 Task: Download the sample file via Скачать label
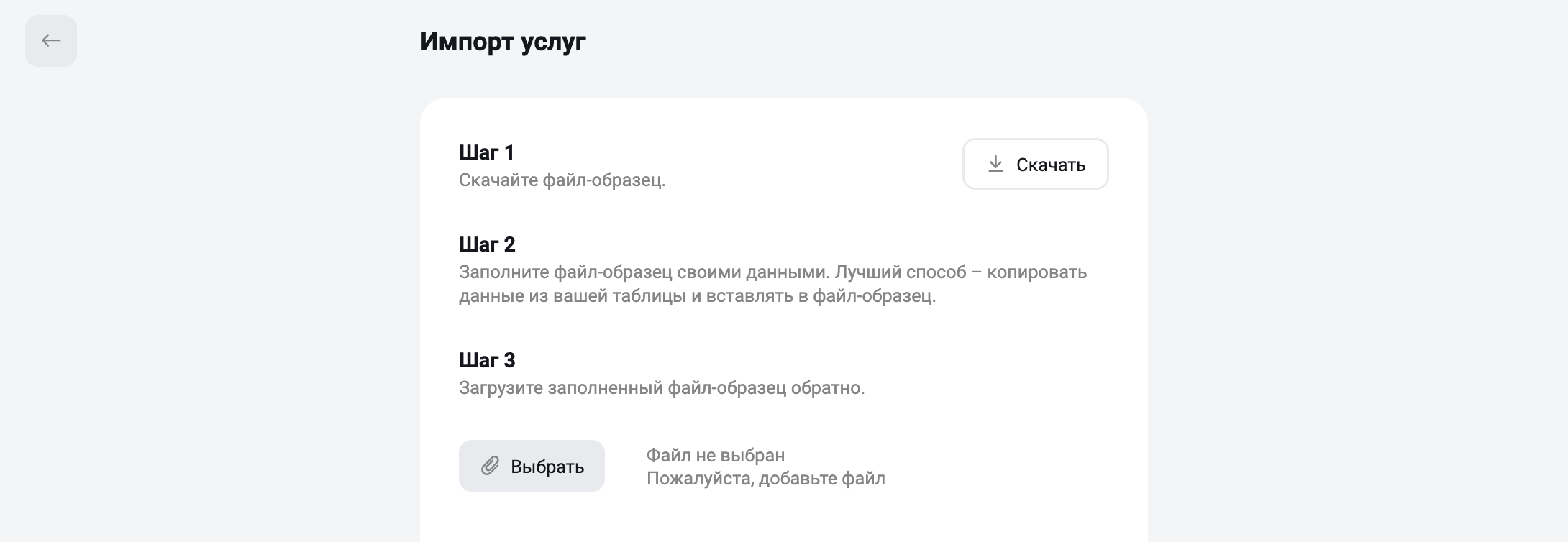tap(1051, 165)
